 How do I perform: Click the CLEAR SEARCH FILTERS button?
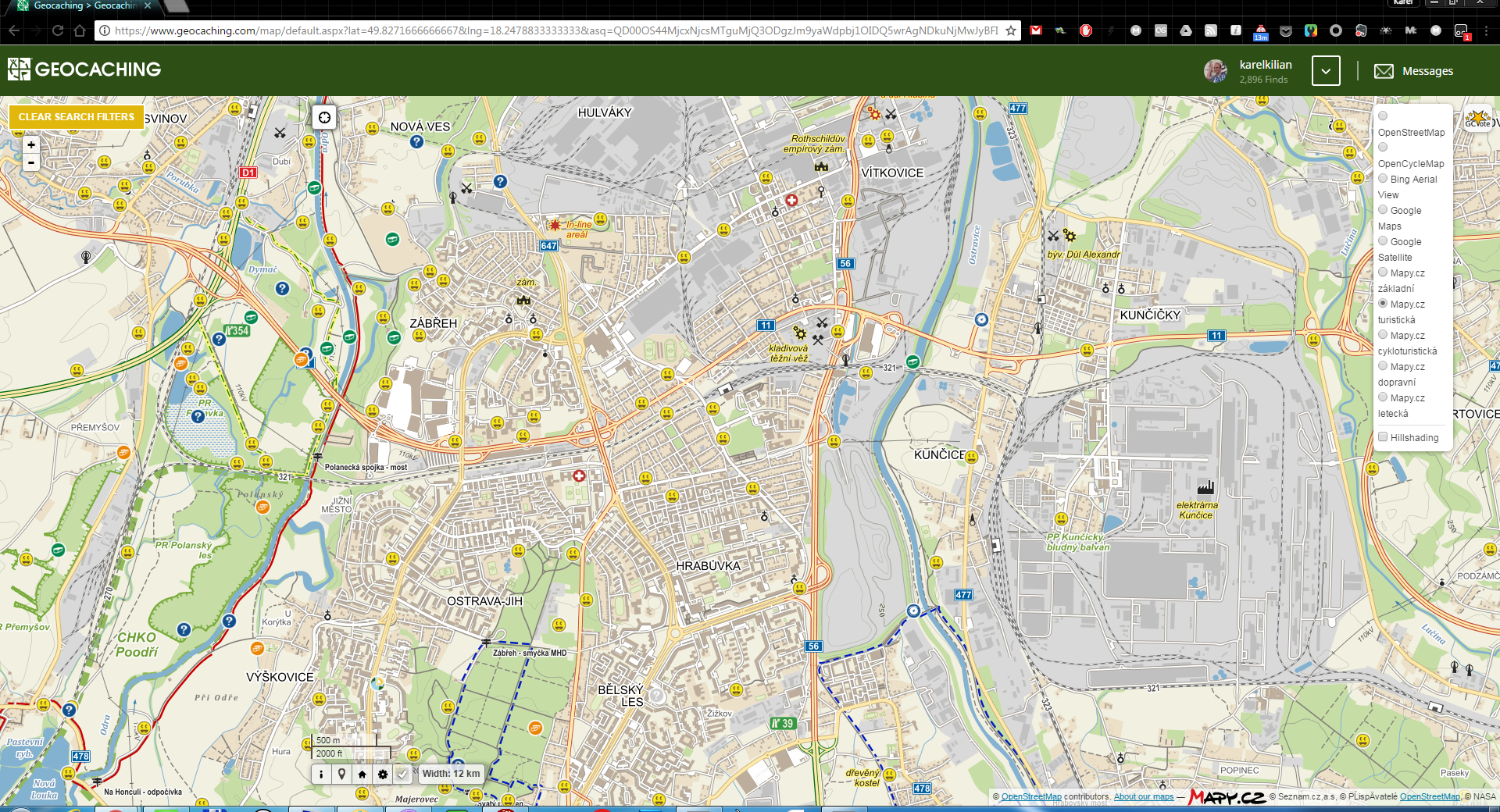(x=77, y=117)
